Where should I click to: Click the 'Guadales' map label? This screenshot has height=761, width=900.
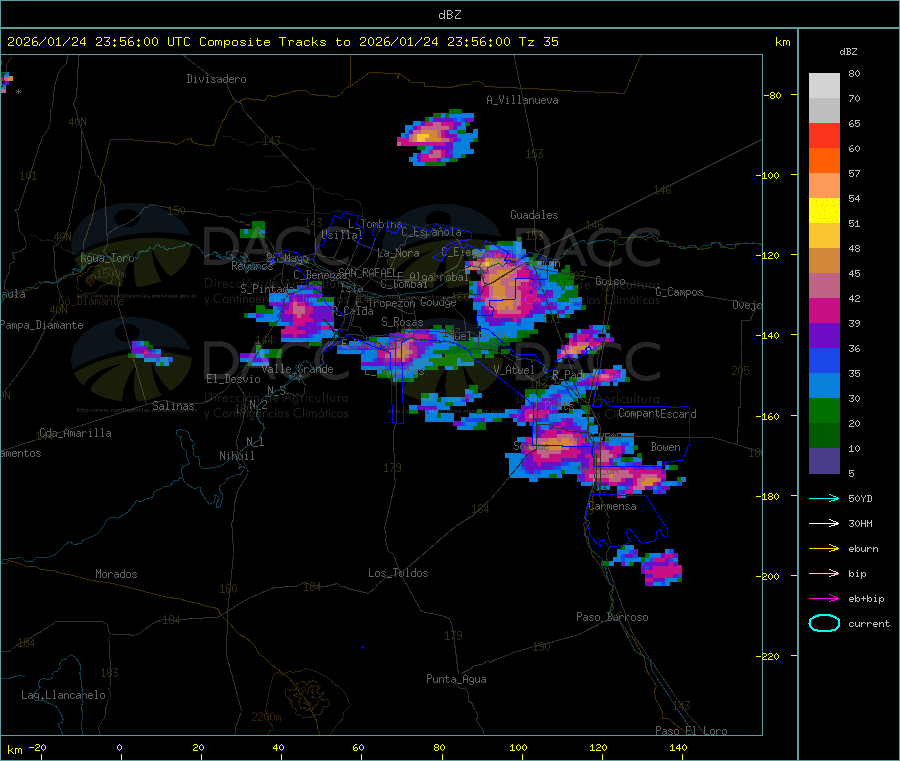[534, 215]
